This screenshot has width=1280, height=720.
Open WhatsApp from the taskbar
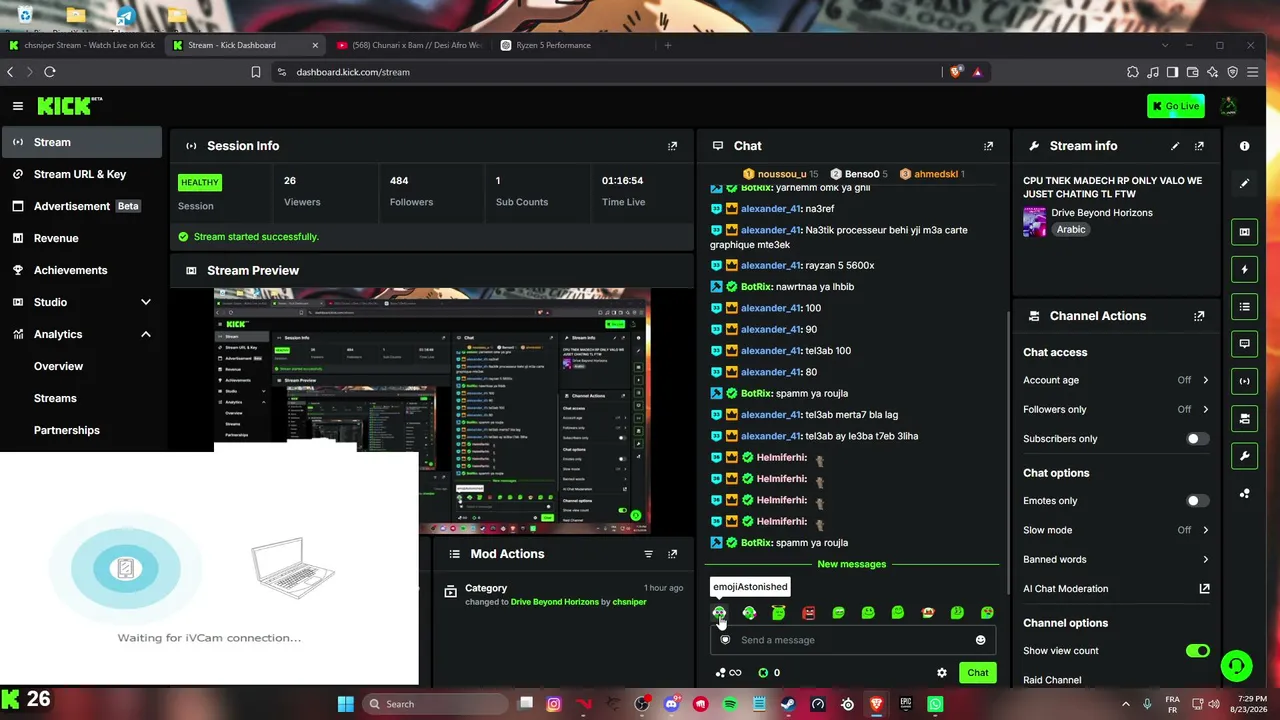(x=935, y=704)
